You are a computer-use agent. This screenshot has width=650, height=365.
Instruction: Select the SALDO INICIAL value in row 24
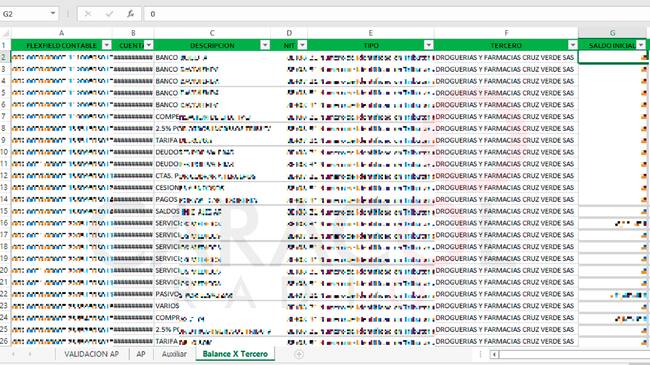click(x=612, y=318)
